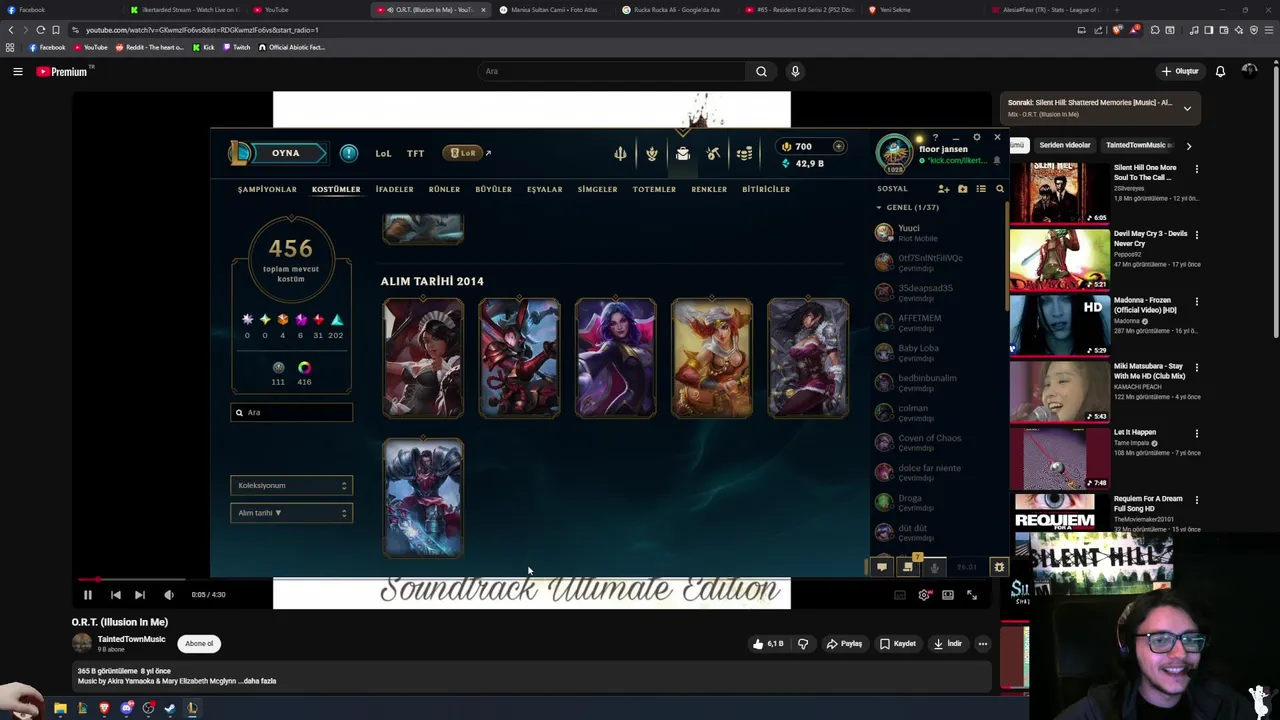Open the Store coins icon

click(744, 153)
